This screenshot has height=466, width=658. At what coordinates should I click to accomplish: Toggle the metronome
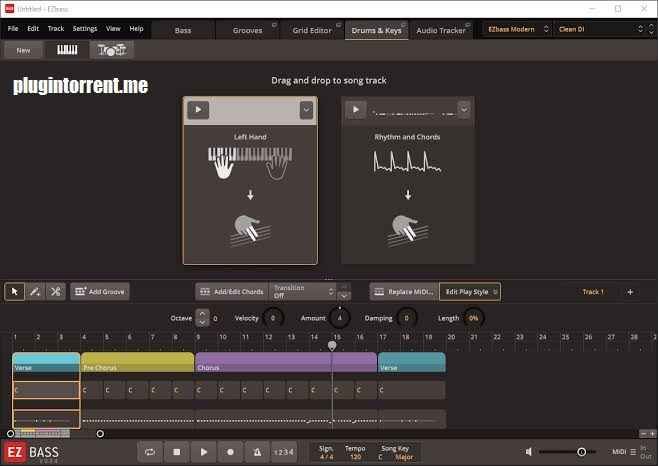pyautogui.click(x=257, y=452)
